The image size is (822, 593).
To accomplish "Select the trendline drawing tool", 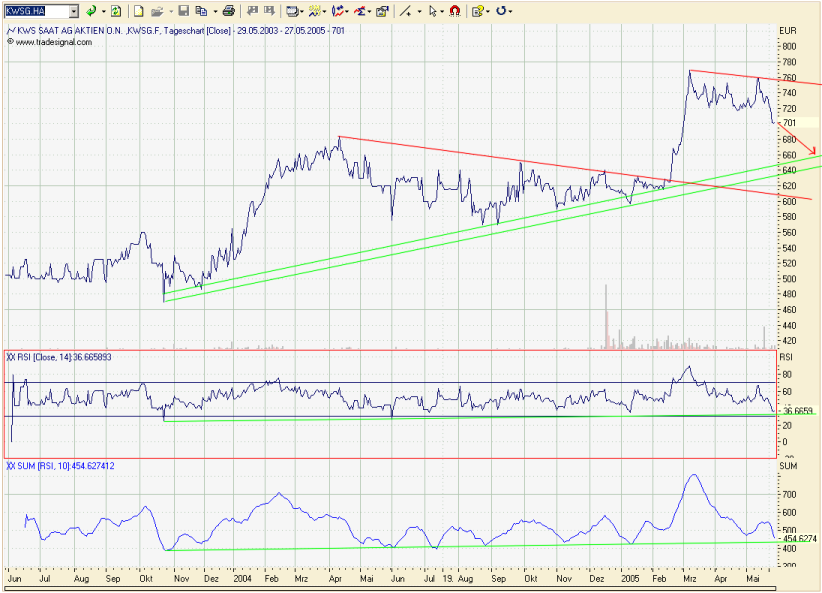I will [405, 11].
